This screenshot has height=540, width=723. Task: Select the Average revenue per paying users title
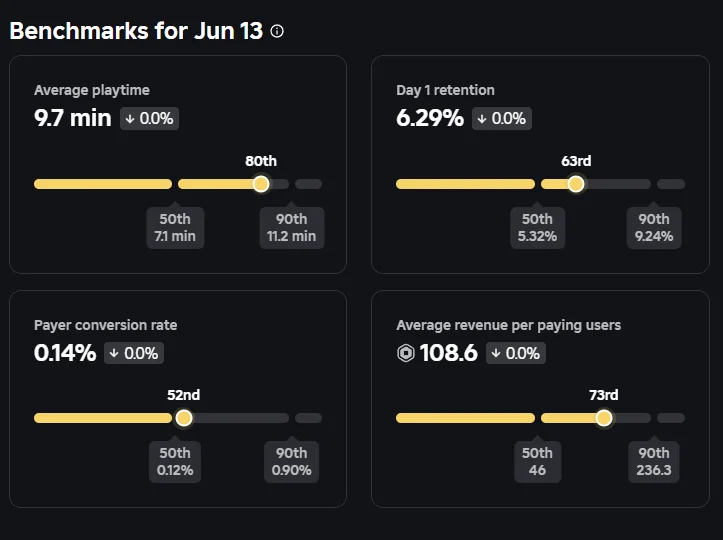point(508,325)
